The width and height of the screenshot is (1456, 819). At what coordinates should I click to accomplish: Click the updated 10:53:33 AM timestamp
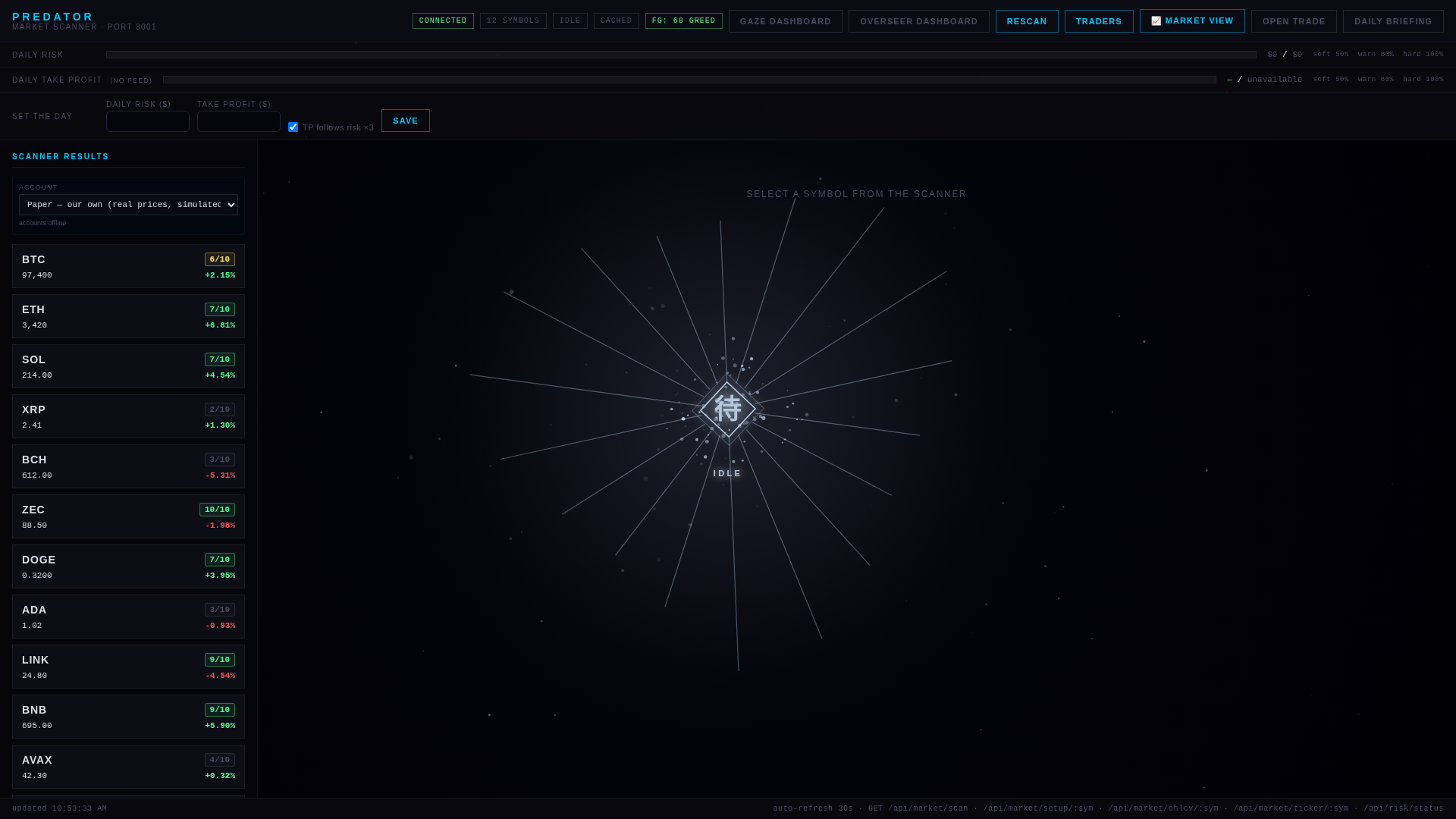tap(60, 808)
